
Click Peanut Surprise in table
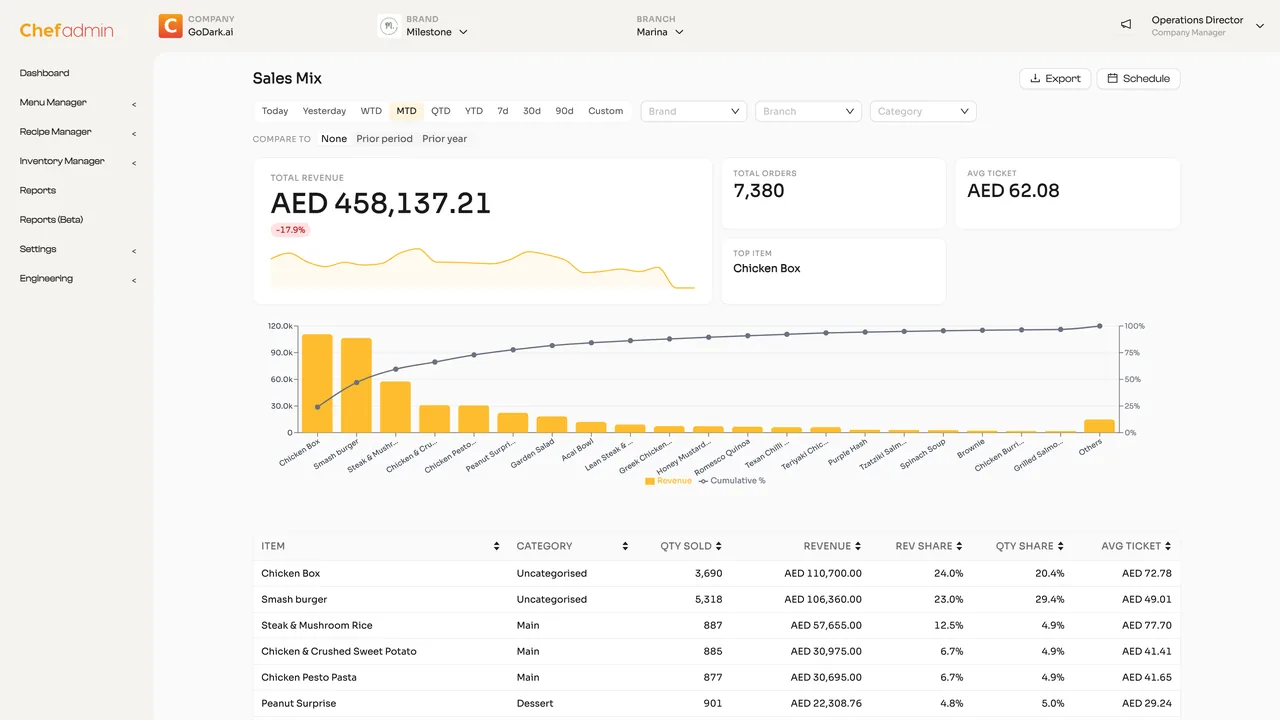[x=299, y=703]
